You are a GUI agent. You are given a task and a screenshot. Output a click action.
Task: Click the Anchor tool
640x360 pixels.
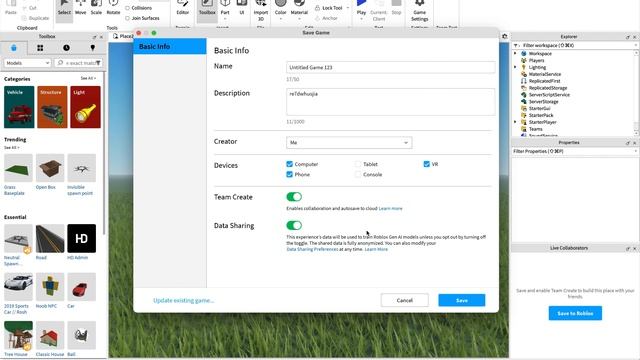(326, 18)
